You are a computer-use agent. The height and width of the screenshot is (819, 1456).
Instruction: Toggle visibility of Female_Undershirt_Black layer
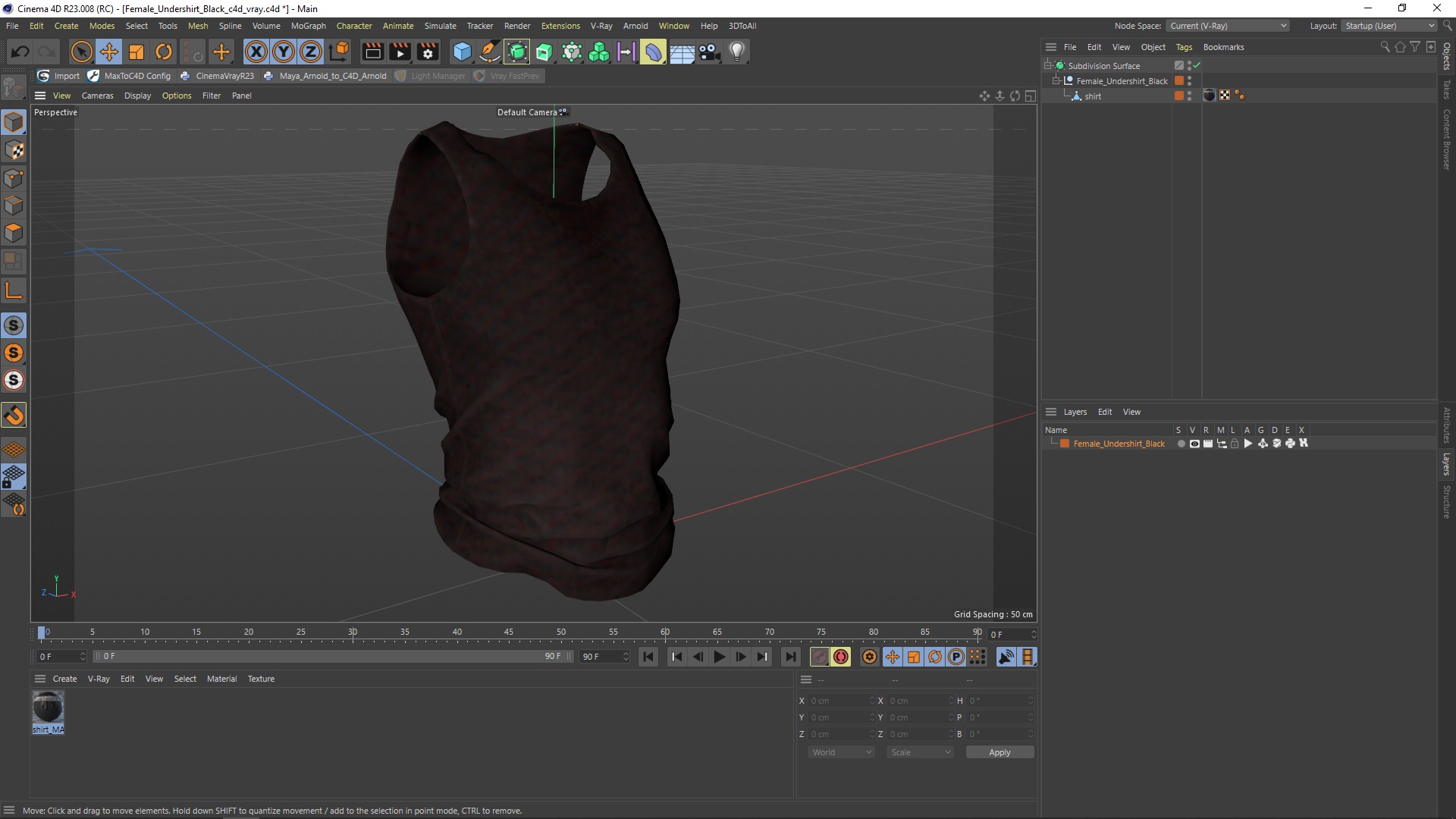click(1193, 443)
